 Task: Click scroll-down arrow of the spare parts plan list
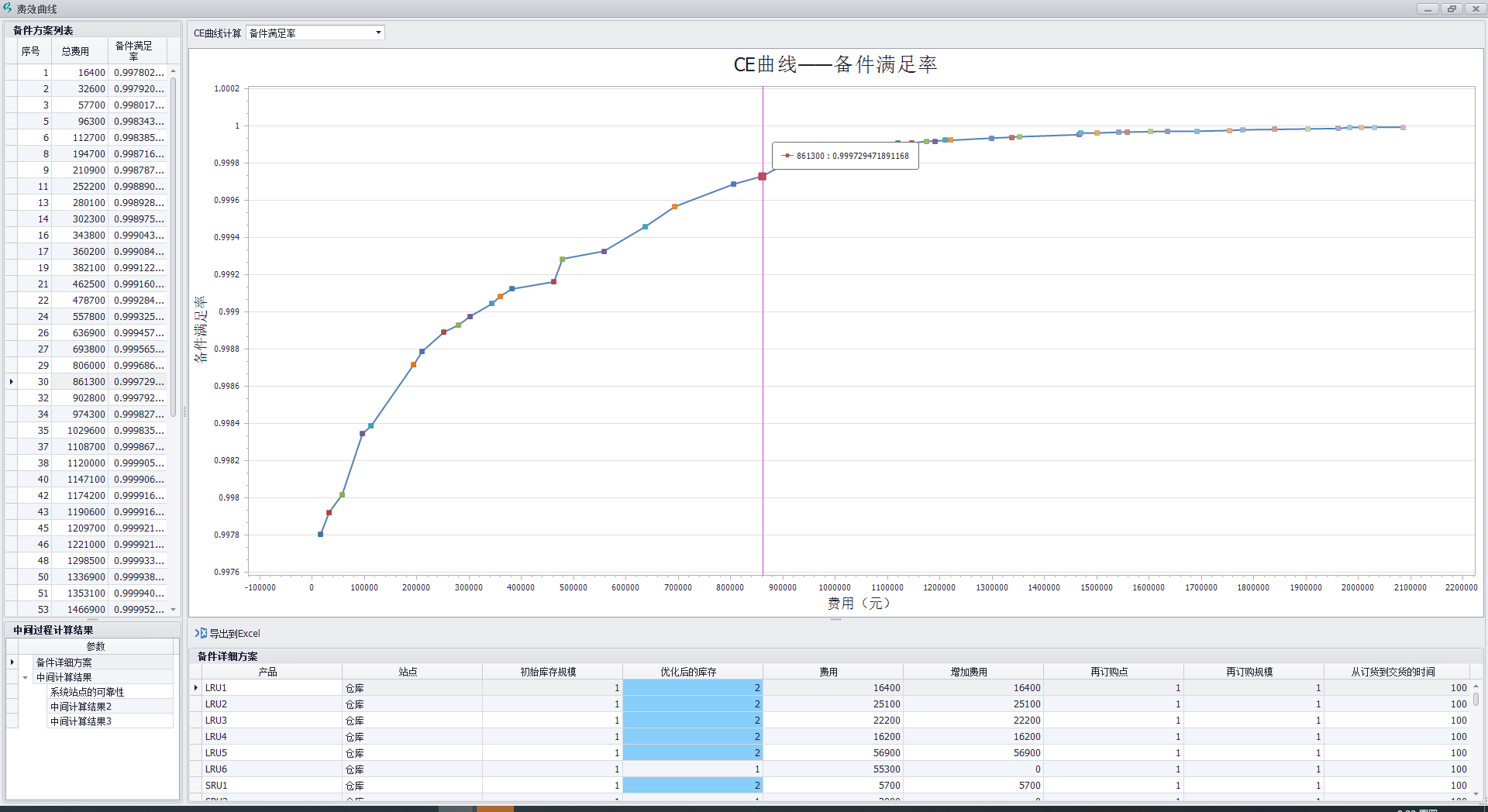(x=174, y=610)
